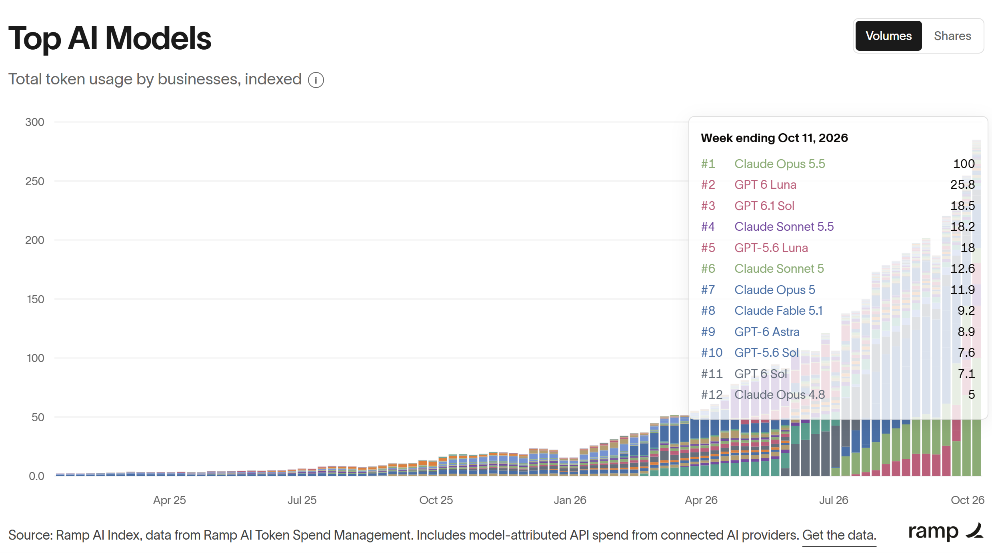Open the 'Get the data.' link
This screenshot has height=553, width=992.
839,535
